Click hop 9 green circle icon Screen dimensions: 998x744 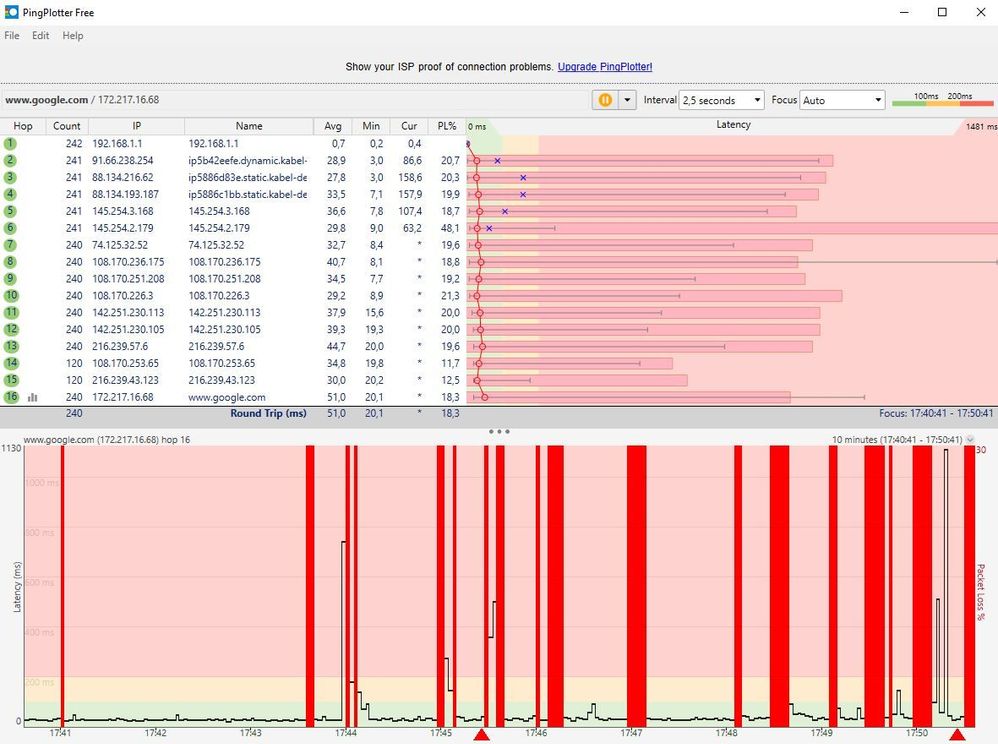click(x=10, y=279)
